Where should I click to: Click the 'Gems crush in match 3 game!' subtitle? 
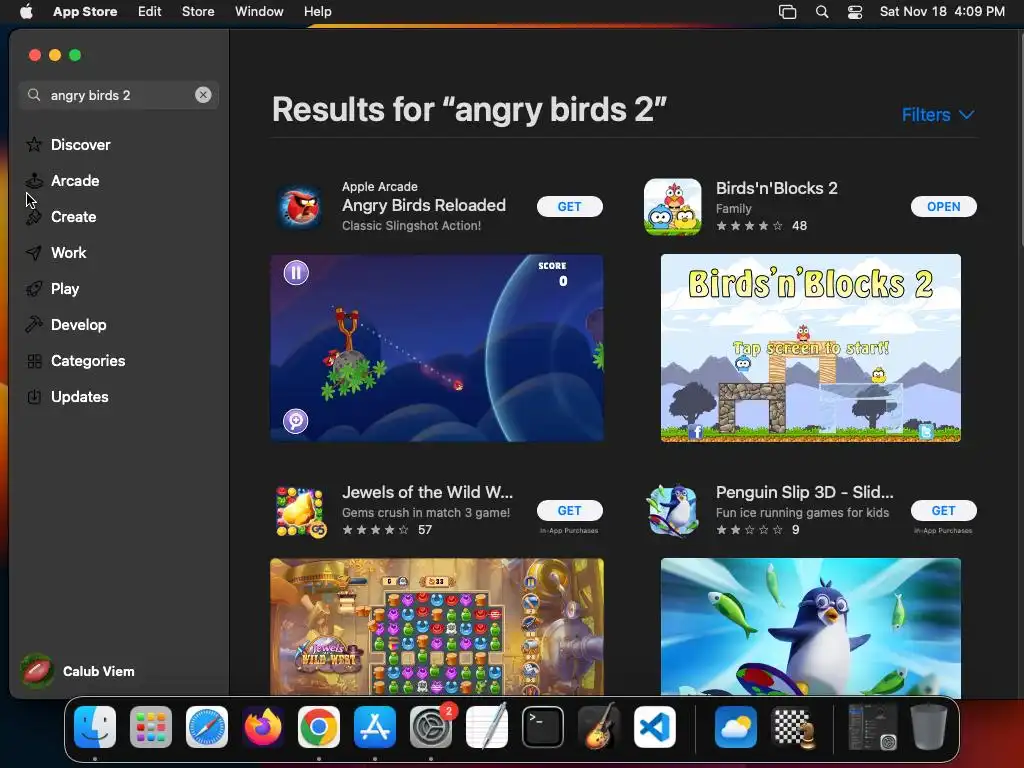coord(426,513)
